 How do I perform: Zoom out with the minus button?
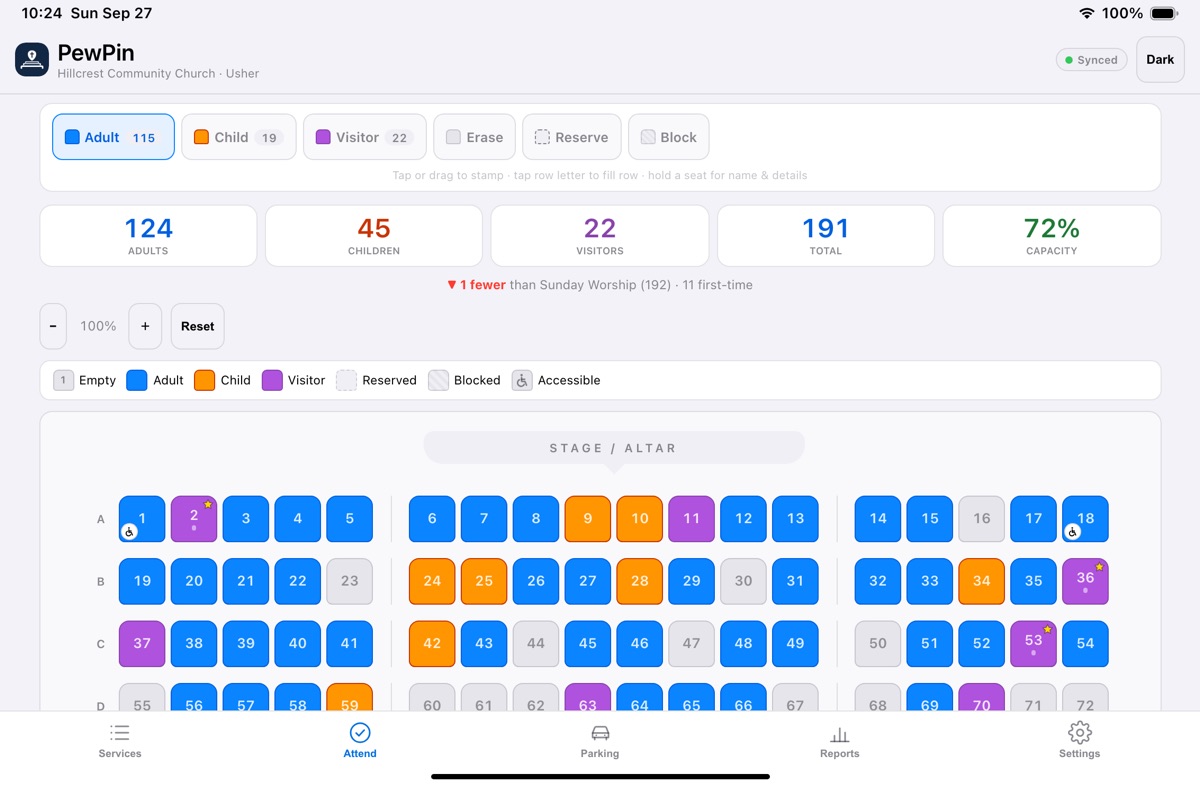click(x=53, y=326)
